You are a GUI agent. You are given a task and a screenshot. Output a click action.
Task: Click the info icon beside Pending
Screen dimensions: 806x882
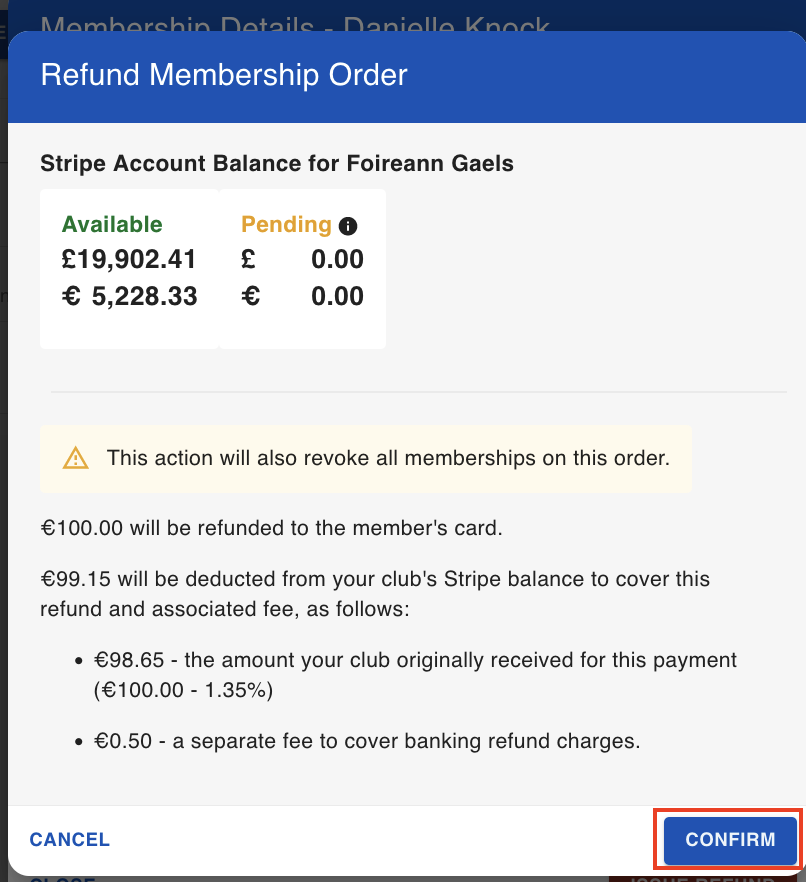348,226
